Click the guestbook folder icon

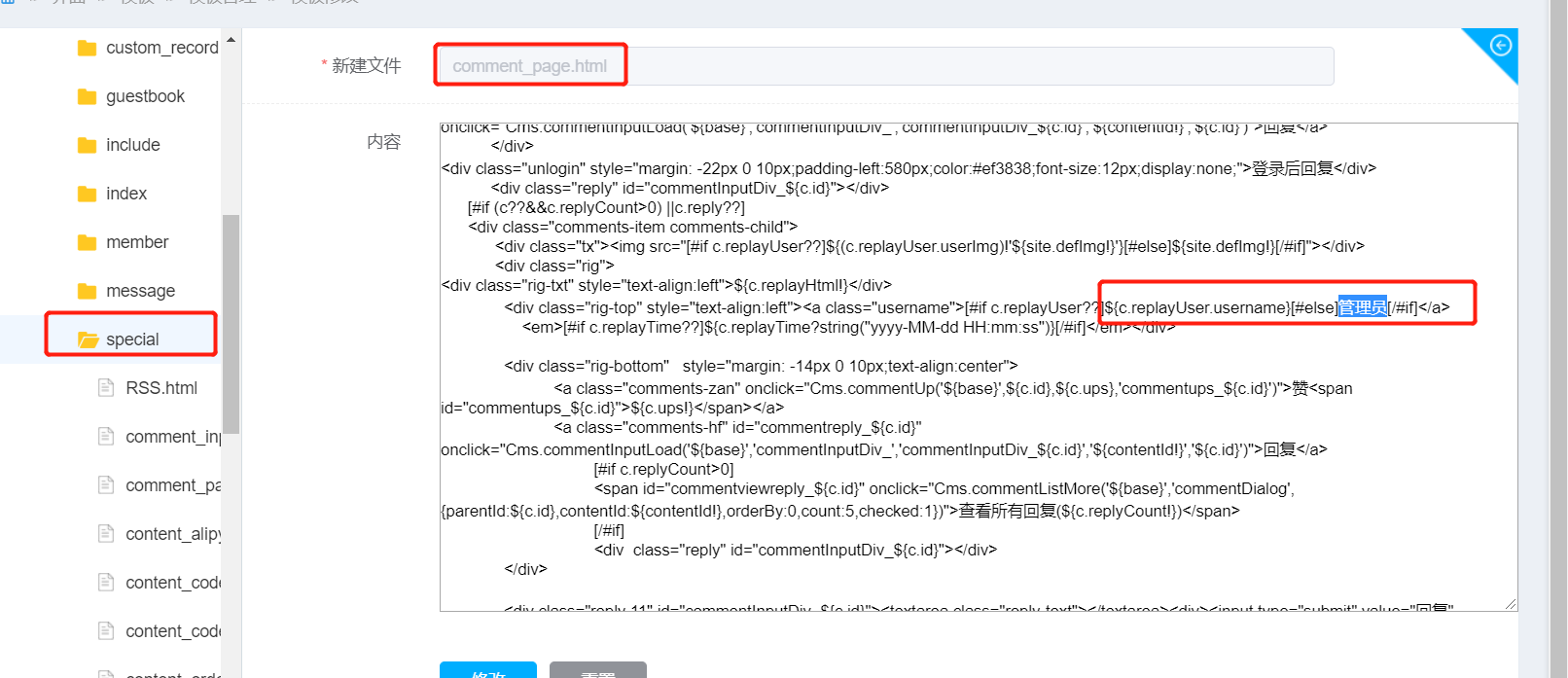pyautogui.click(x=88, y=96)
